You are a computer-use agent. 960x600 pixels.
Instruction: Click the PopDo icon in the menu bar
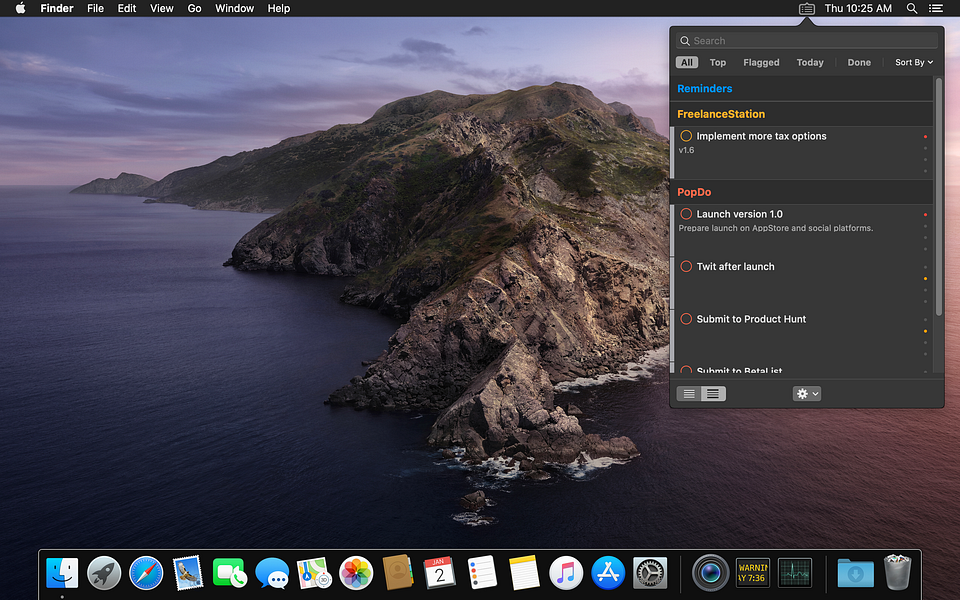click(807, 9)
